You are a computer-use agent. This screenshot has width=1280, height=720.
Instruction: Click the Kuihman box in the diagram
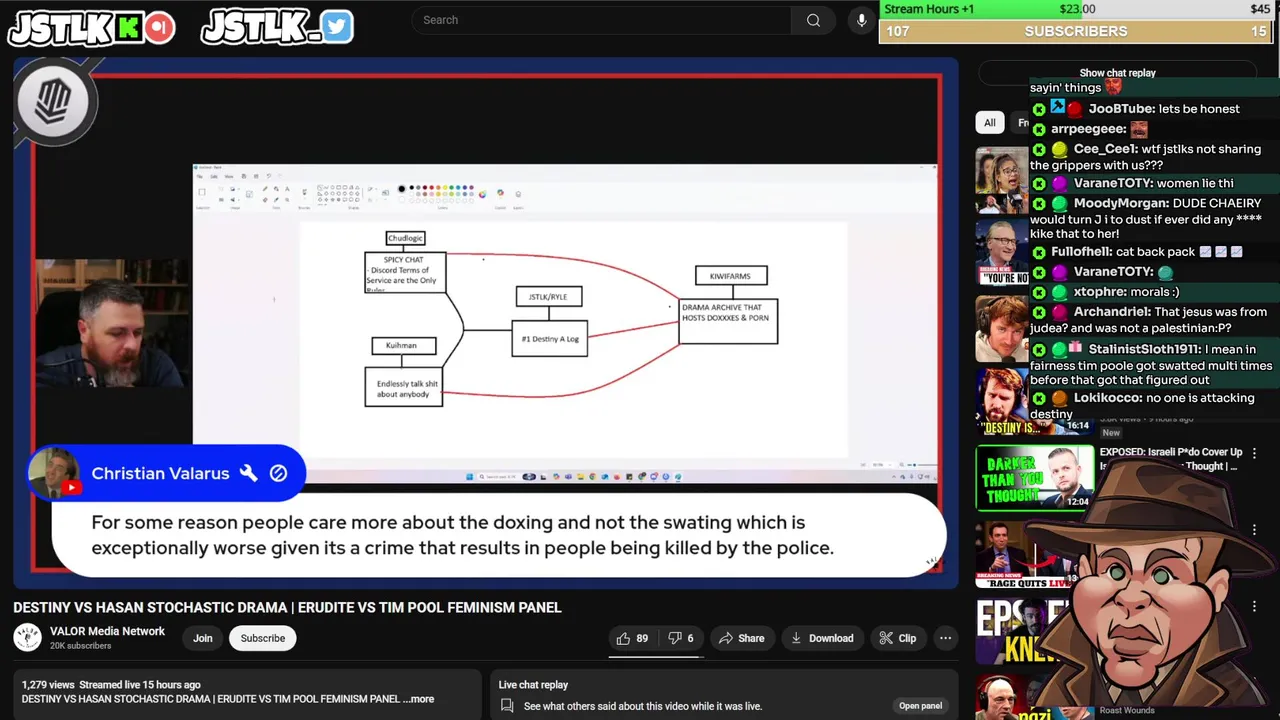(404, 345)
